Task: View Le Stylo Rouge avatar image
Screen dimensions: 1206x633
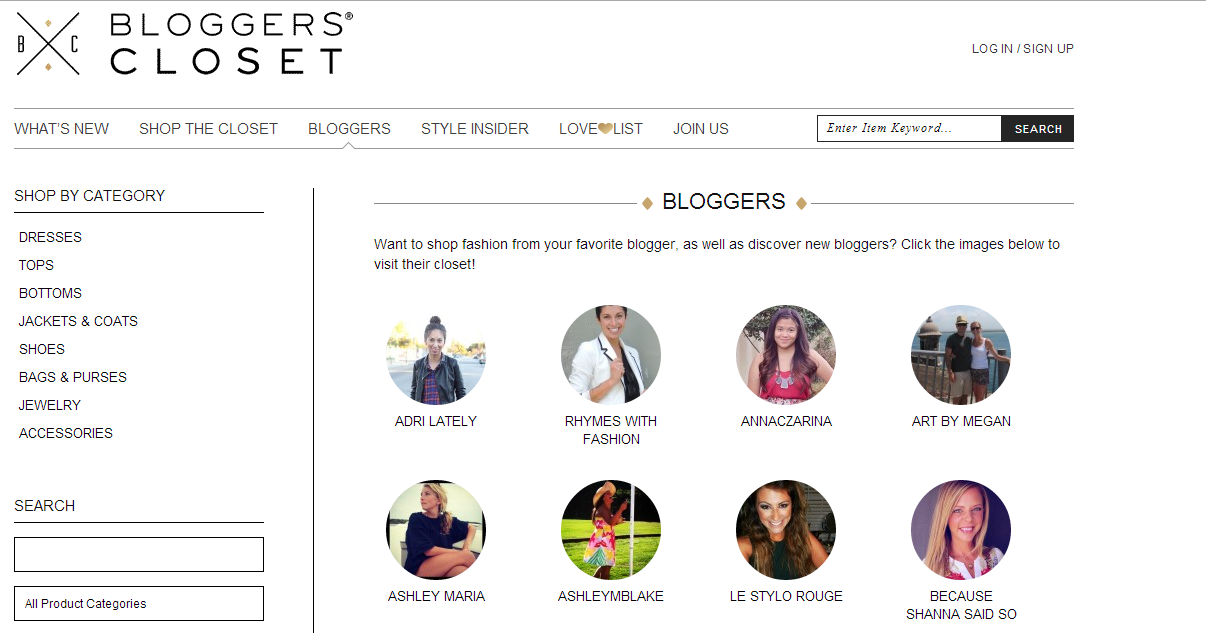Action: click(786, 530)
